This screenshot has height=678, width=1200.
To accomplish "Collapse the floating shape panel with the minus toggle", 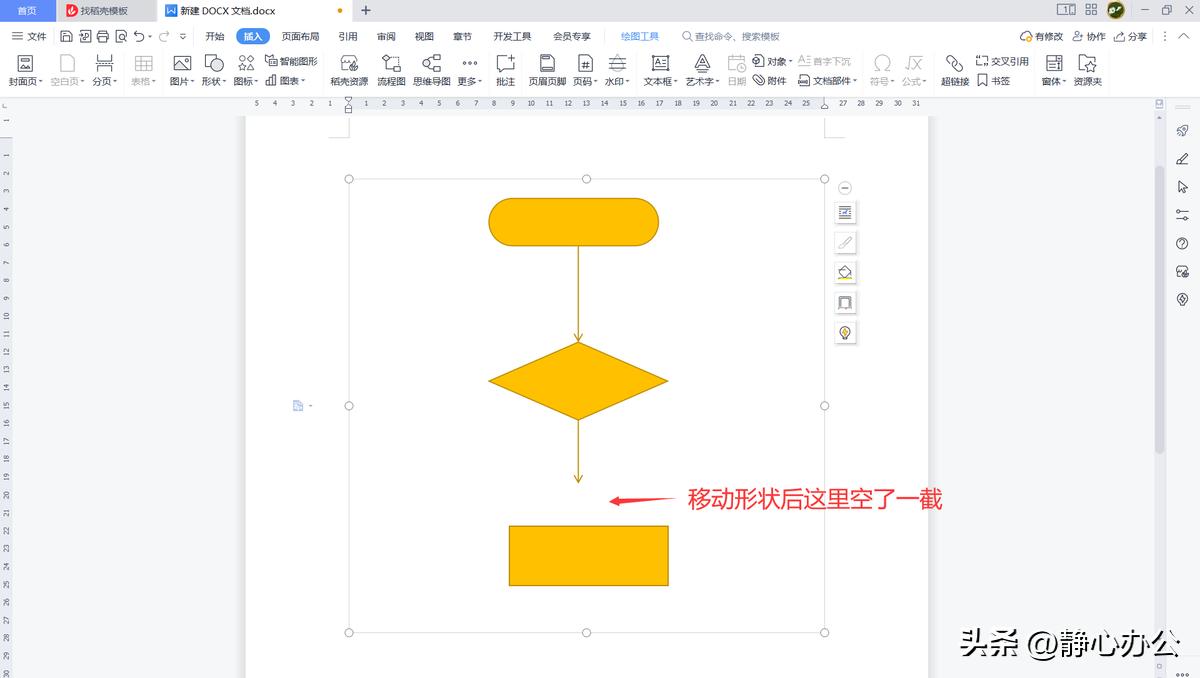I will tap(845, 186).
